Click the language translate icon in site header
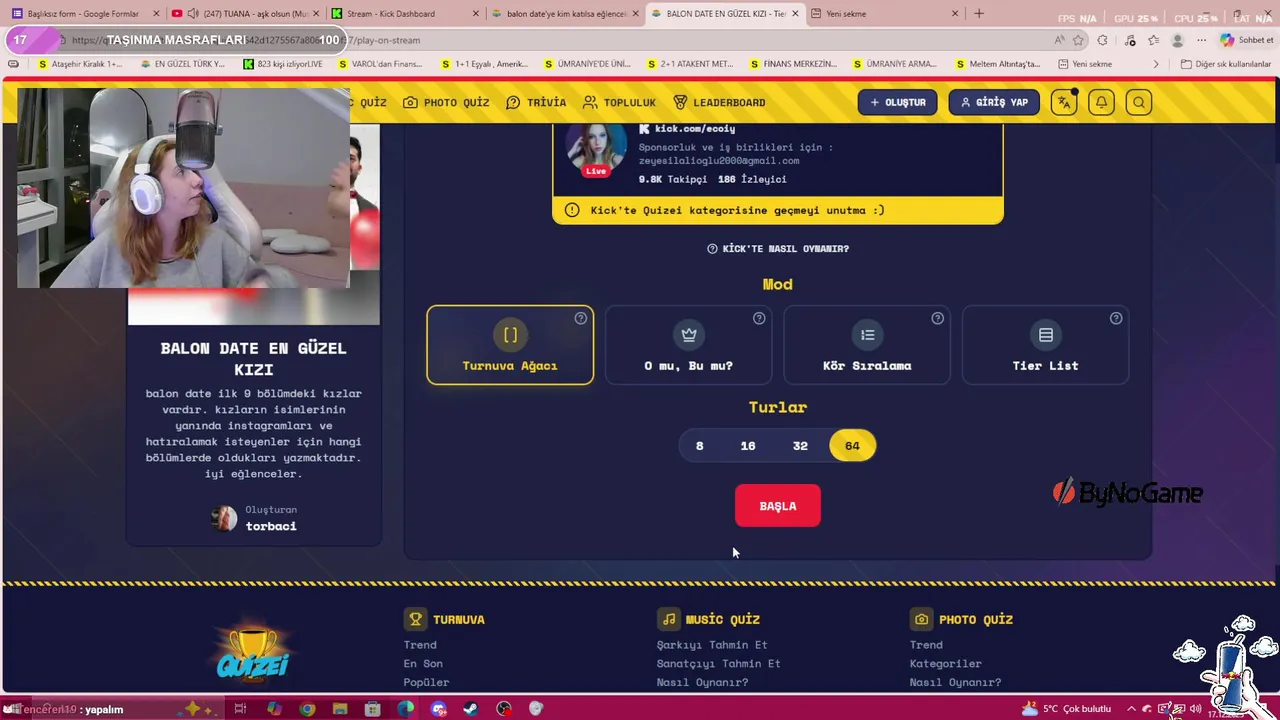Image resolution: width=1280 pixels, height=720 pixels. pos(1064,102)
